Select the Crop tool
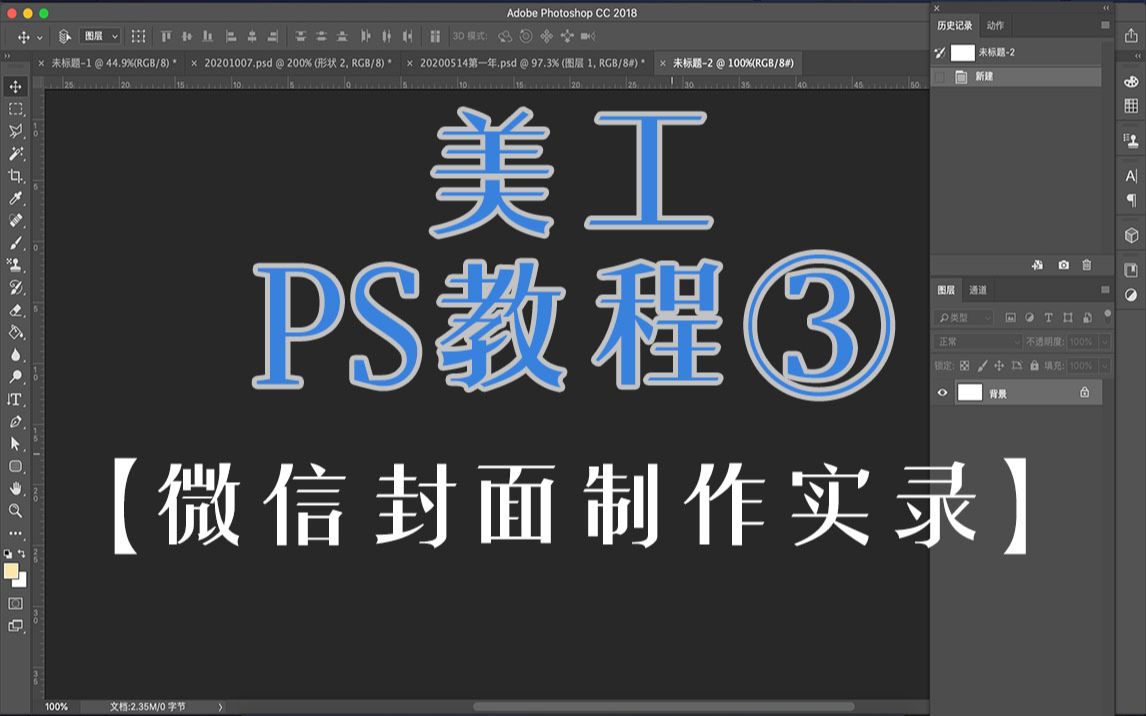This screenshot has width=1146, height=716. point(14,174)
